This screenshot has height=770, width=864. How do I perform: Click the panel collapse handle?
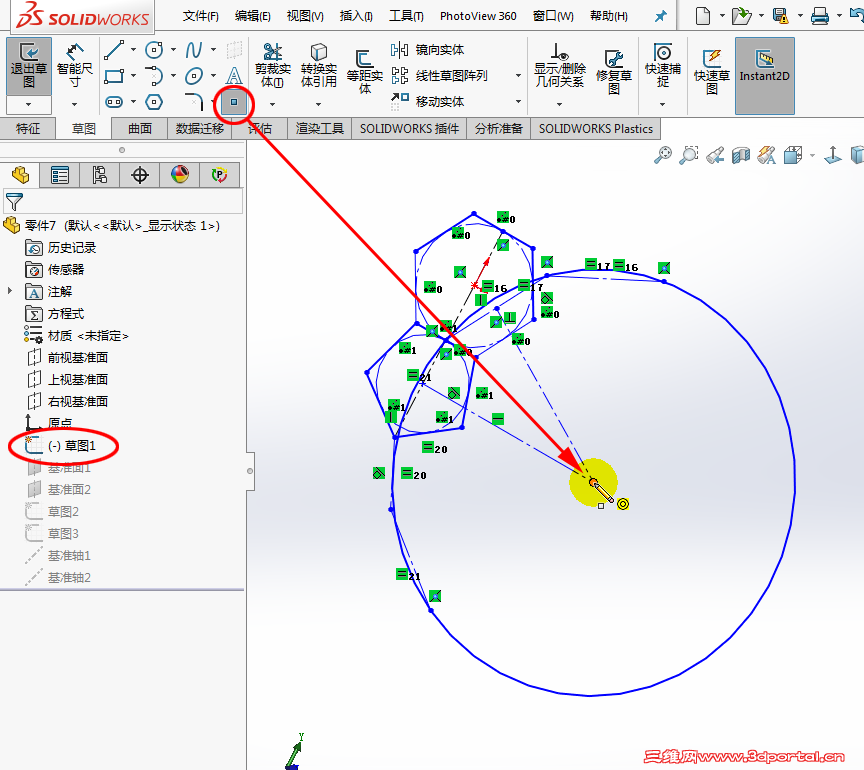250,471
